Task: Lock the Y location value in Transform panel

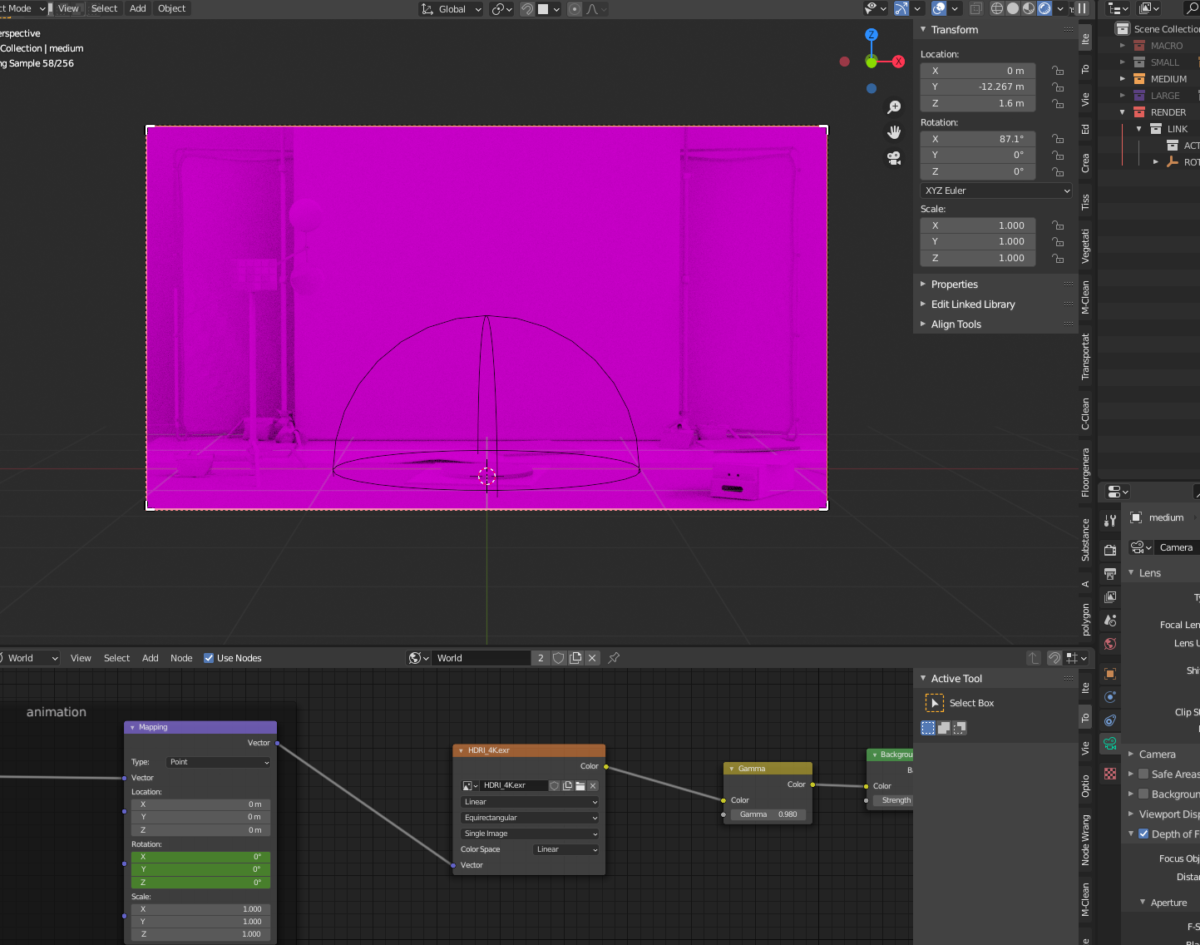Action: [x=1057, y=87]
